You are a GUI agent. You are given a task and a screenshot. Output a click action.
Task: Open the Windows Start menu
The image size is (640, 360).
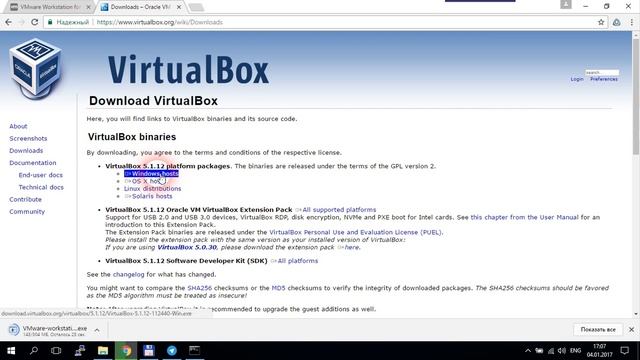(11, 351)
